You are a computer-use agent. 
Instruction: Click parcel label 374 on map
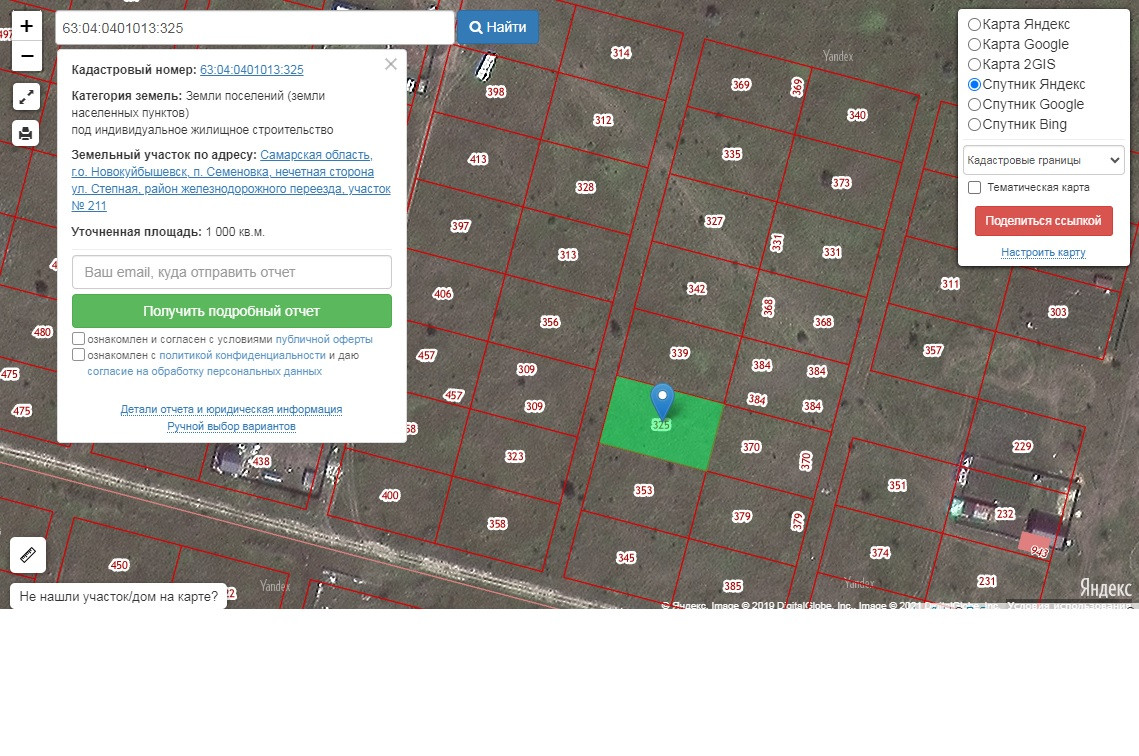coord(880,553)
